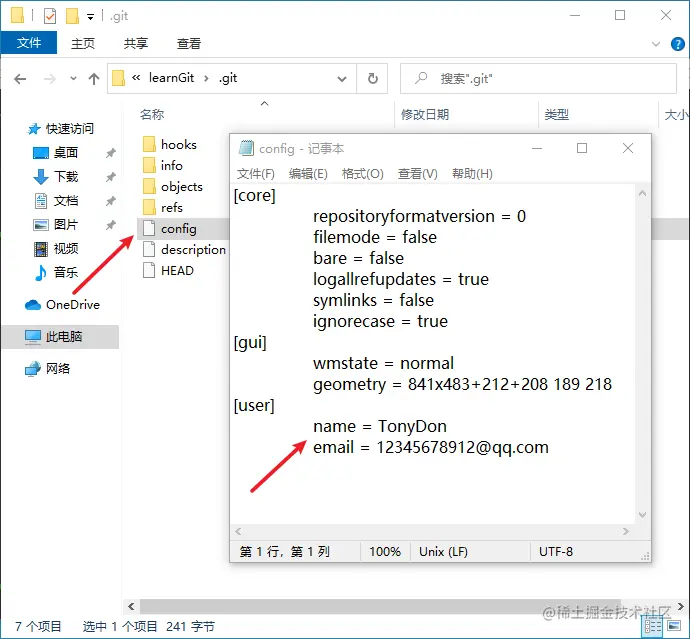
Task: Select 视频 in the navigation pane
Action: click(55, 249)
